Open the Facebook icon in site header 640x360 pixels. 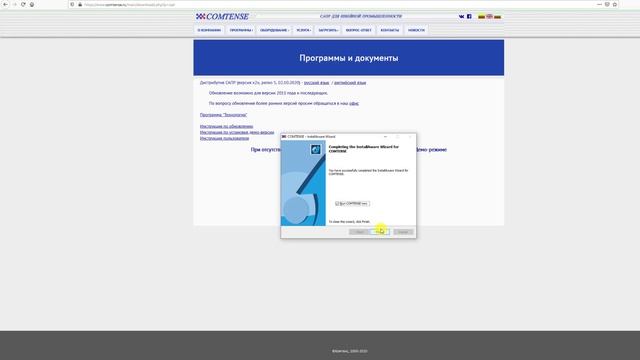[469, 16]
